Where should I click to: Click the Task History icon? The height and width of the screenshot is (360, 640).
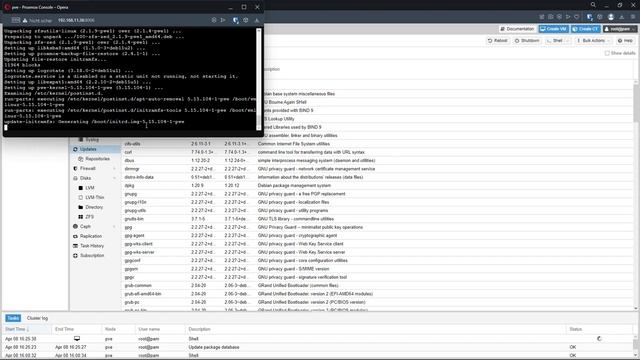(x=75, y=246)
